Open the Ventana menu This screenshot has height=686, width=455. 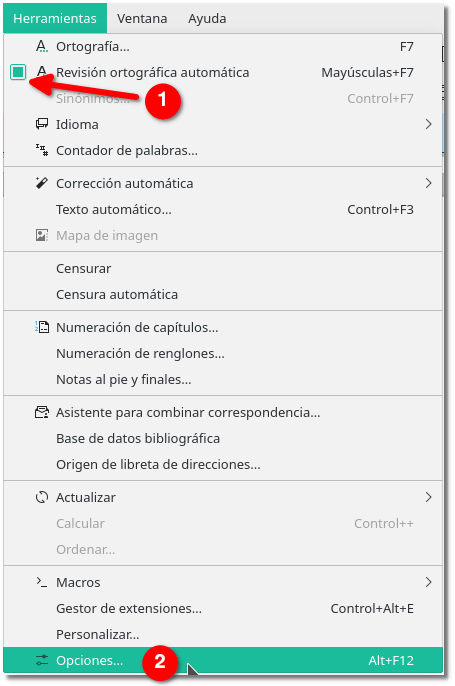point(142,18)
